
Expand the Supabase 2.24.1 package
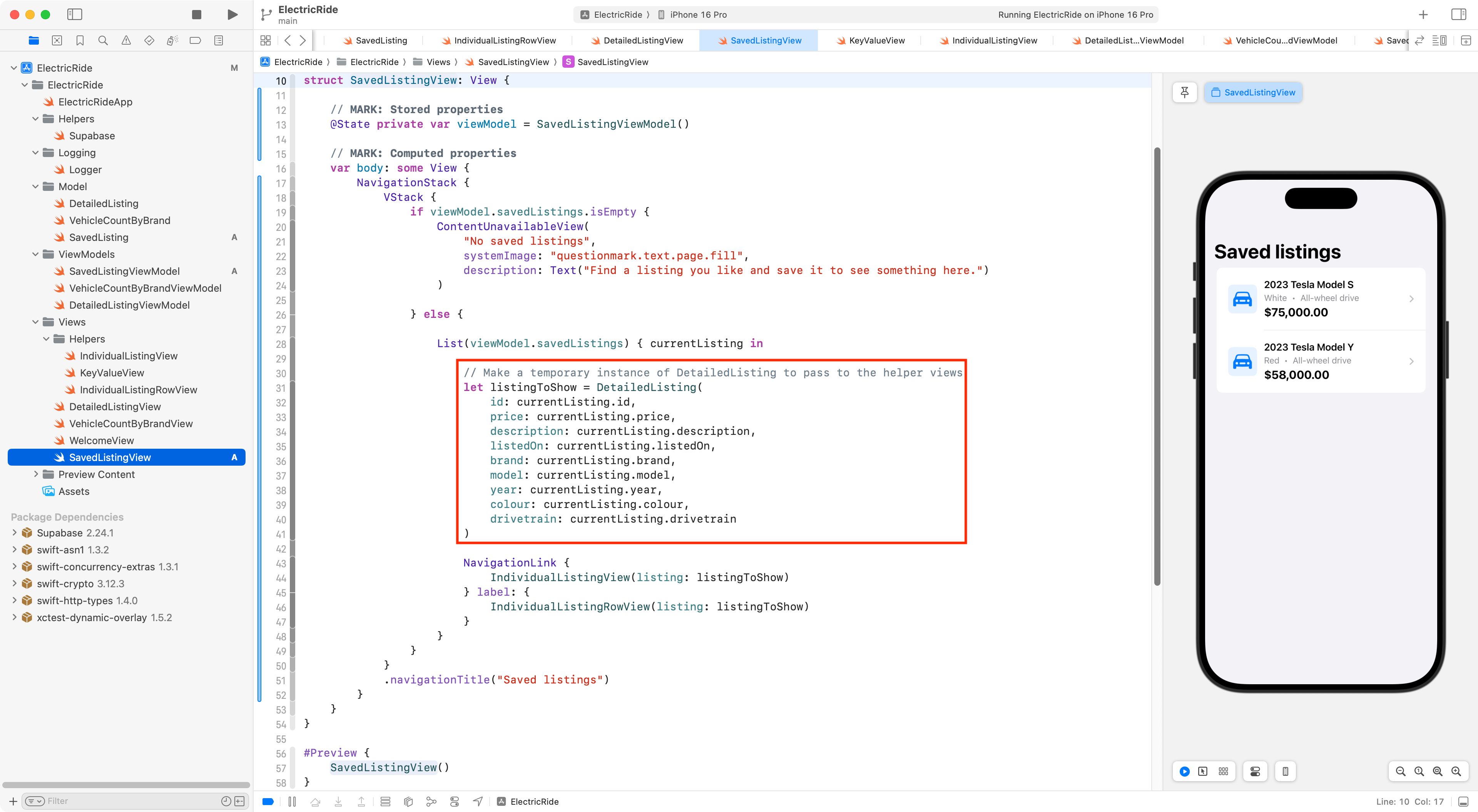(14, 533)
